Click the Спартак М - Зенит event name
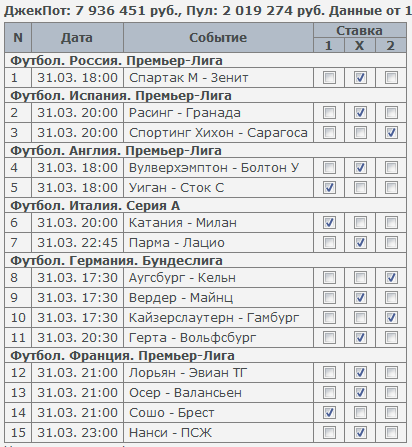 (x=189, y=78)
